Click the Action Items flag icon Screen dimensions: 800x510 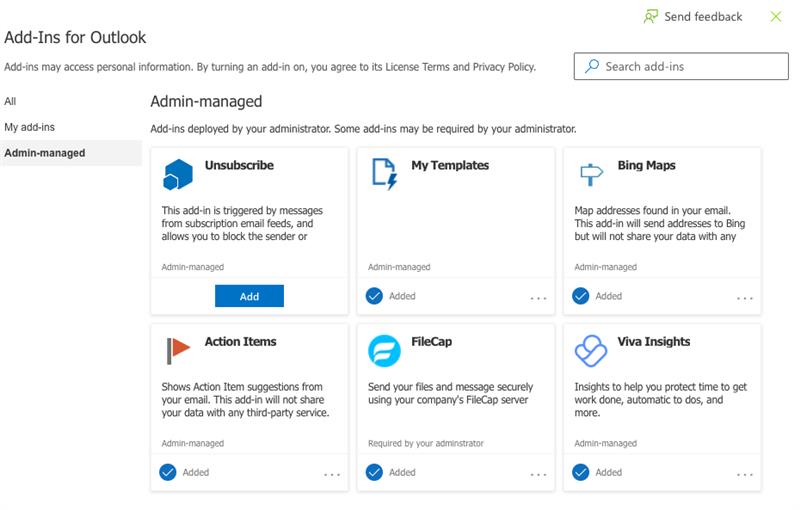(x=178, y=350)
